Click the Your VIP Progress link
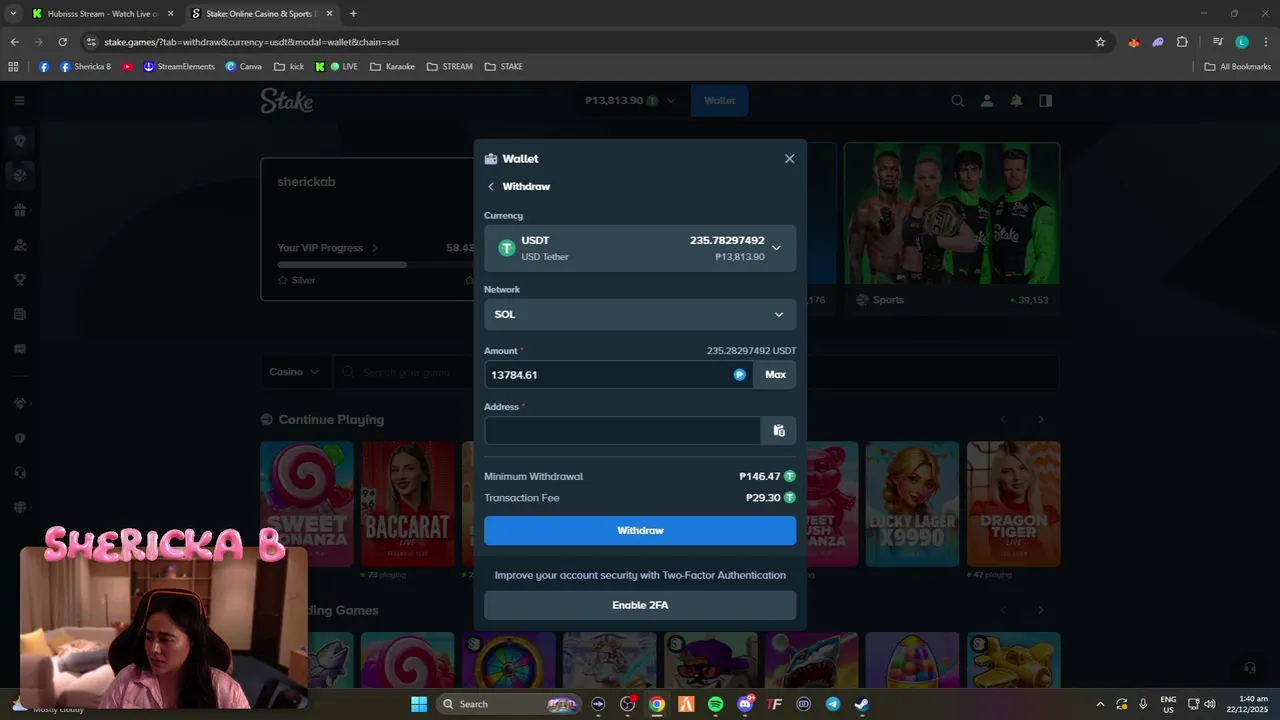Screen dimensions: 1280x720 [328, 248]
